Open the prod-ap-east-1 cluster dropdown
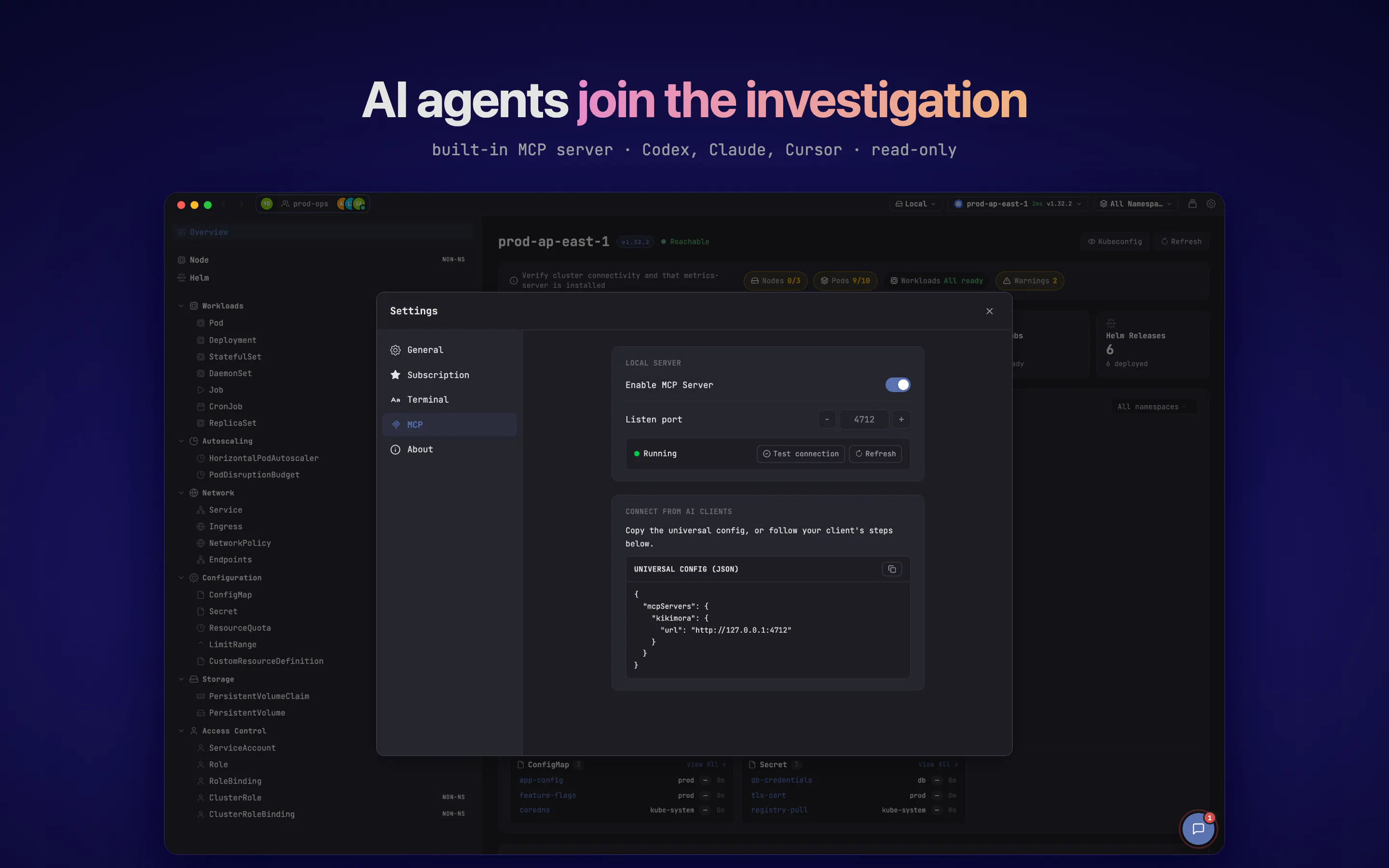Image resolution: width=1389 pixels, height=868 pixels. pyautogui.click(x=1018, y=204)
